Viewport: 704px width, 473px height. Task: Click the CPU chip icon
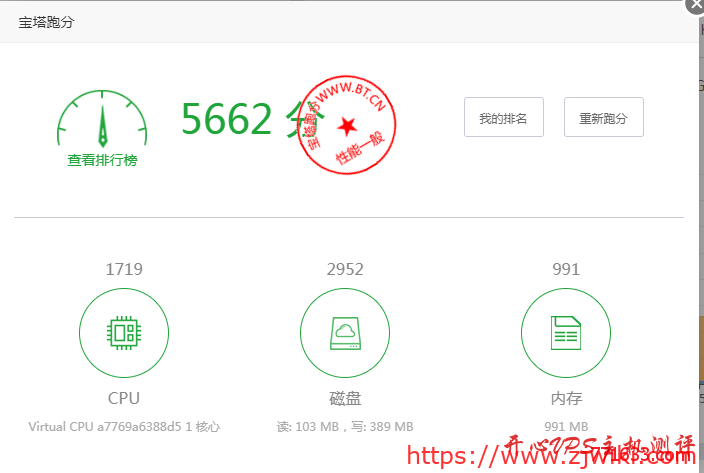124,332
